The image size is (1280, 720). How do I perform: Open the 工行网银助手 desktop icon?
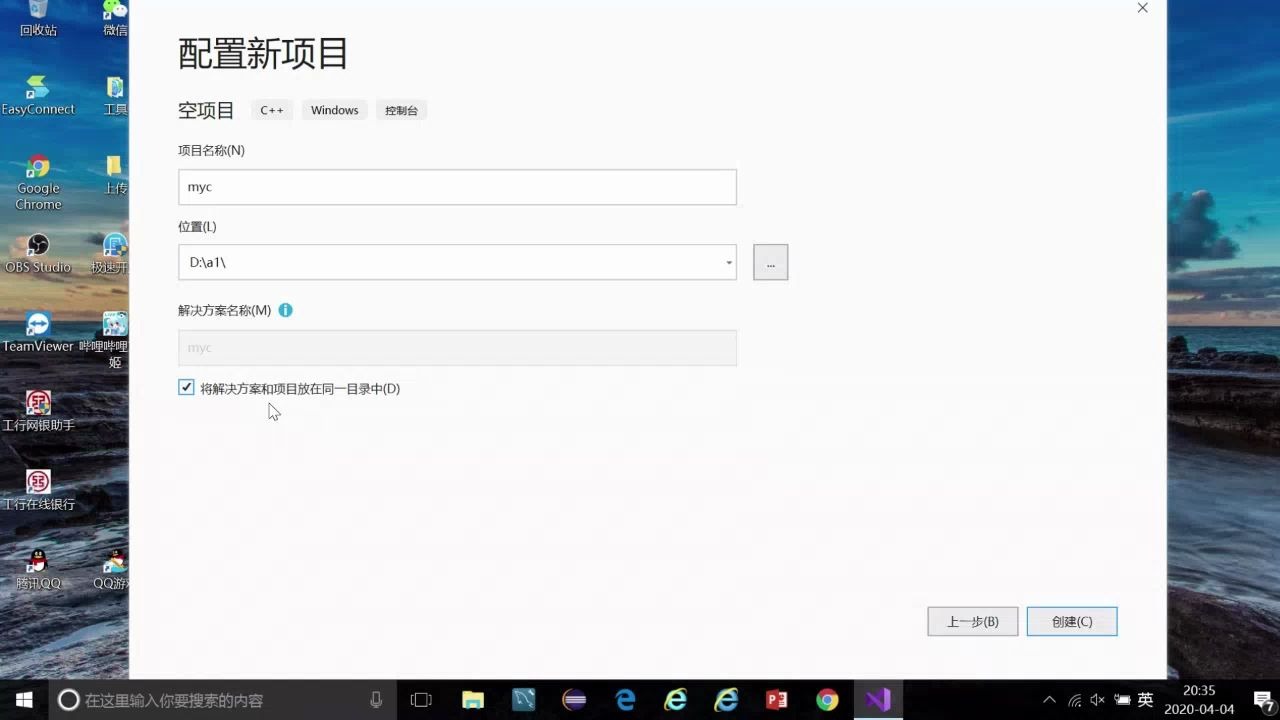click(38, 411)
